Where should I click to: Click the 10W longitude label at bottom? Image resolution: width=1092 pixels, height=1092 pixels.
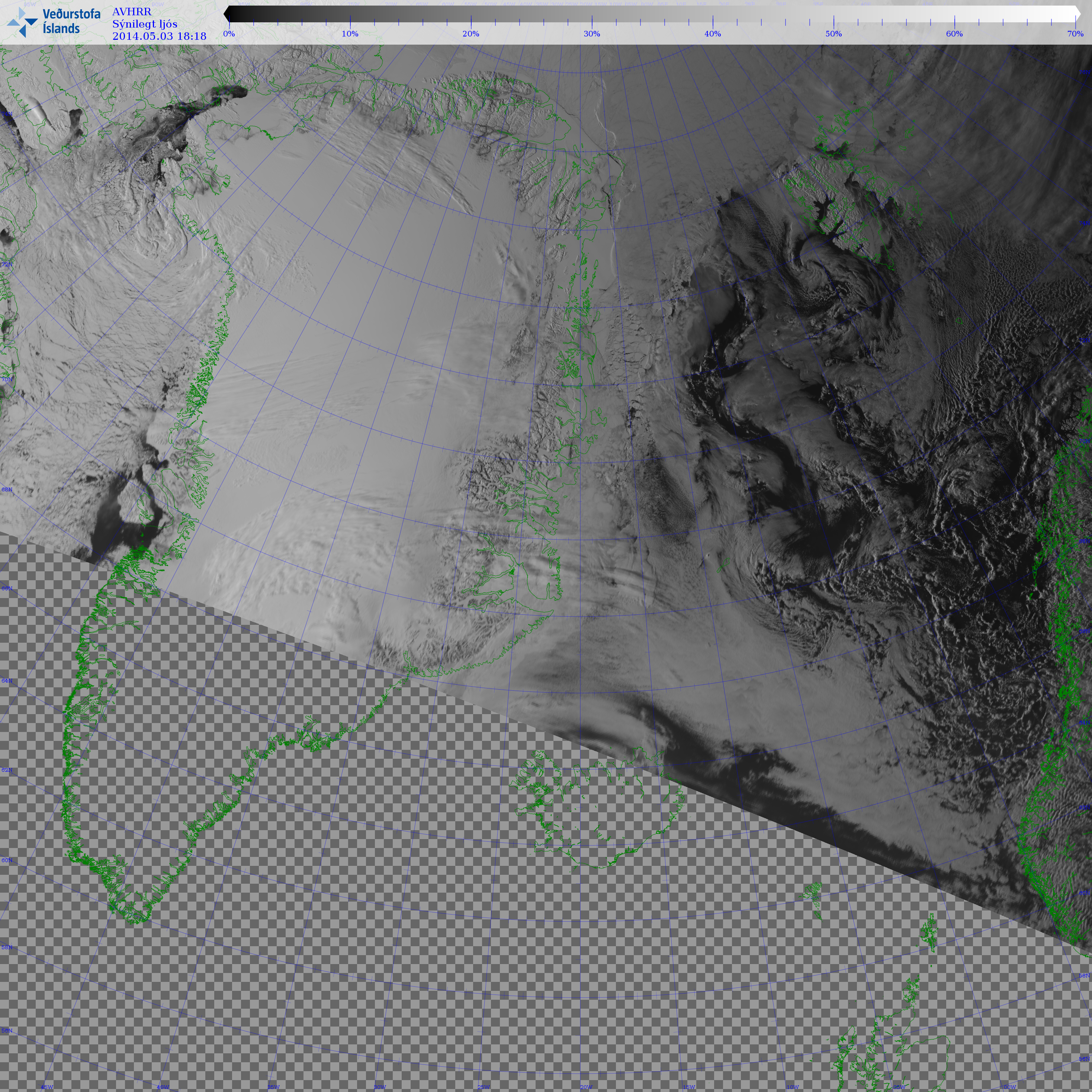(793, 1087)
